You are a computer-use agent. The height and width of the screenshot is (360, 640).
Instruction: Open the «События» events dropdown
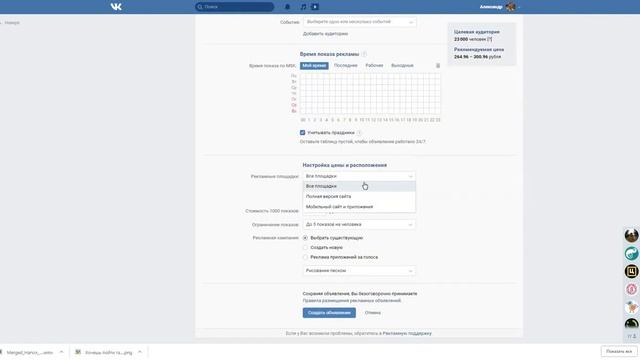pos(360,22)
